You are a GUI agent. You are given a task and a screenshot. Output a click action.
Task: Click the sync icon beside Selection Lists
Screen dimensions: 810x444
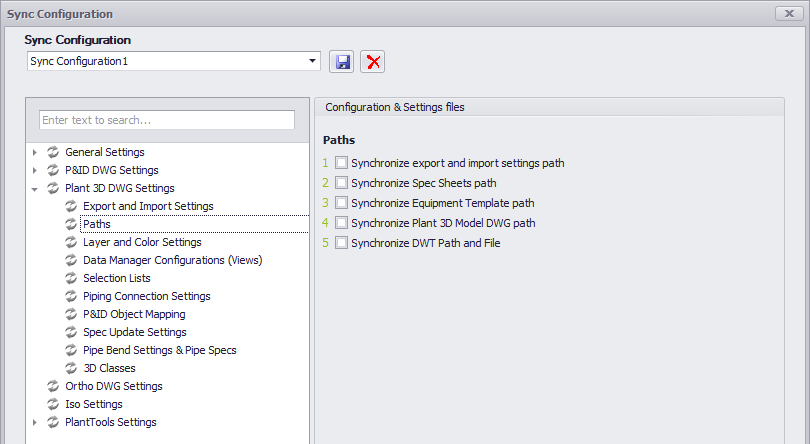[x=71, y=278]
